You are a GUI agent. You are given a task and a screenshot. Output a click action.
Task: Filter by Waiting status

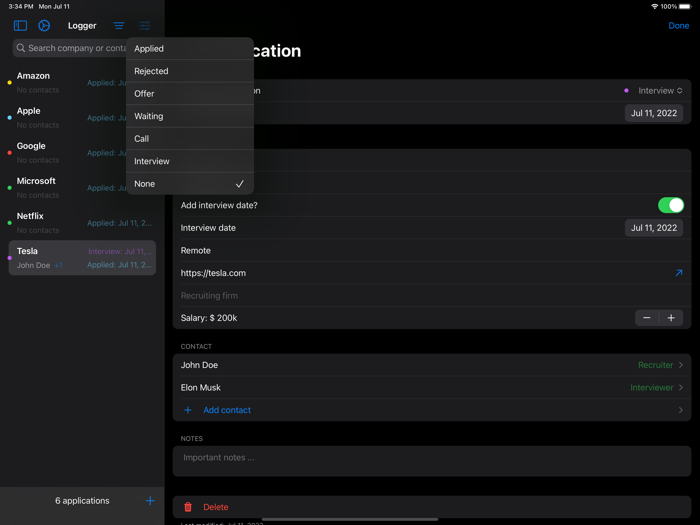tap(190, 116)
